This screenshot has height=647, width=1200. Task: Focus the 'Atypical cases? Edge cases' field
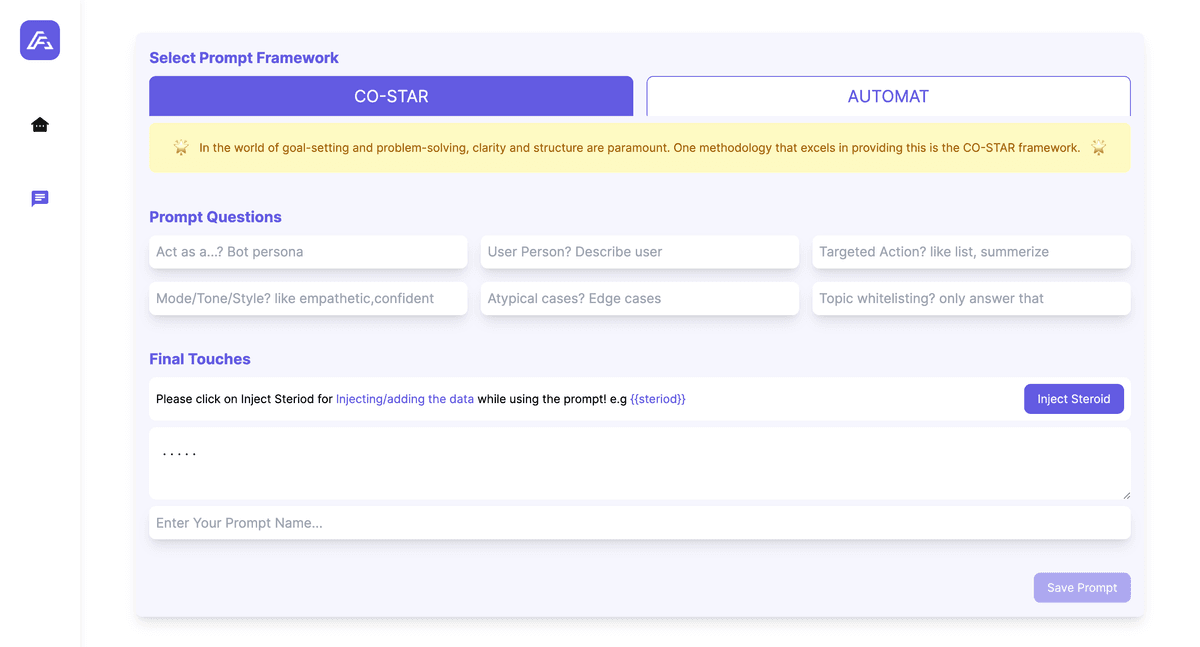pos(639,298)
